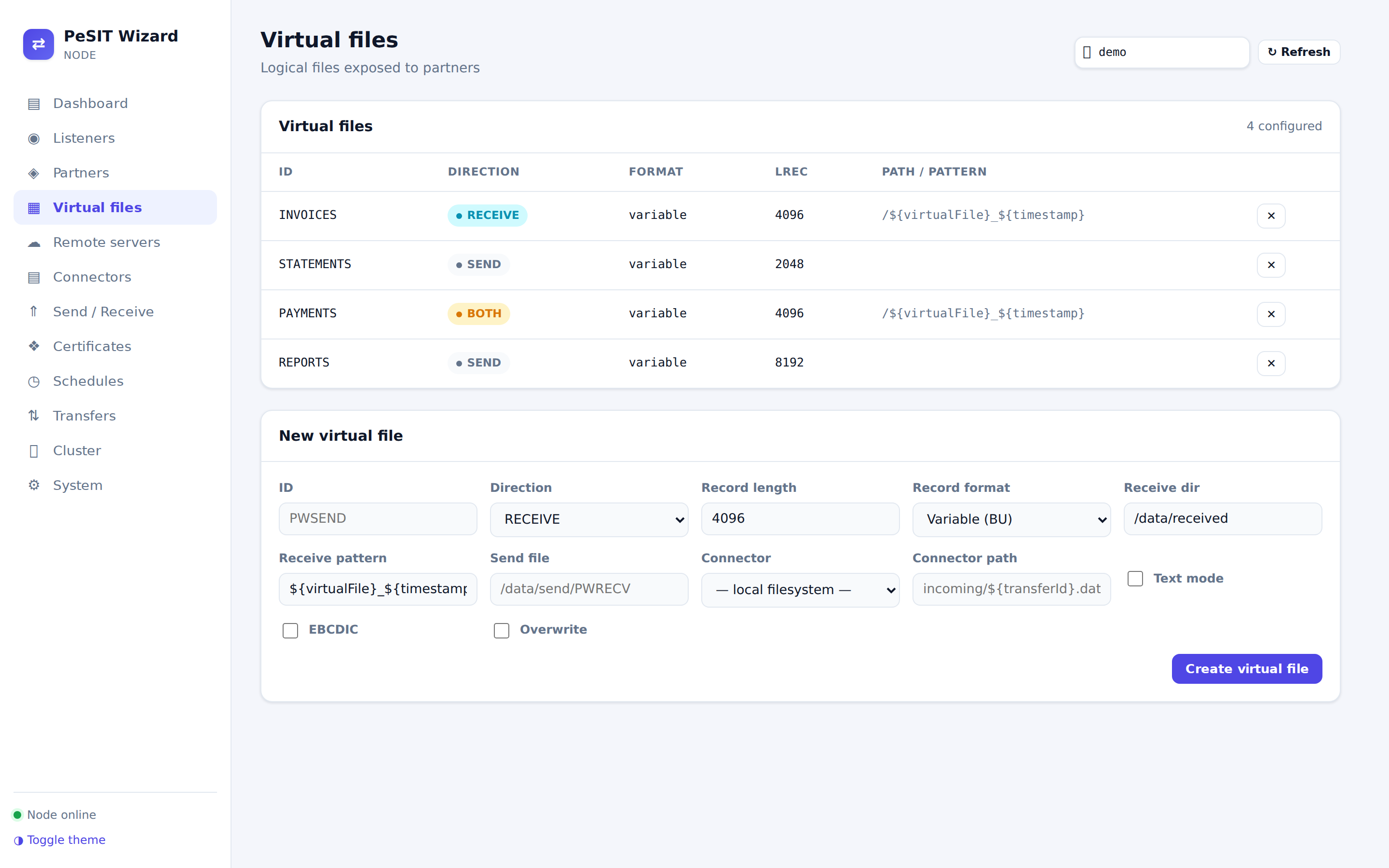Open Send / Receive page

115,312
